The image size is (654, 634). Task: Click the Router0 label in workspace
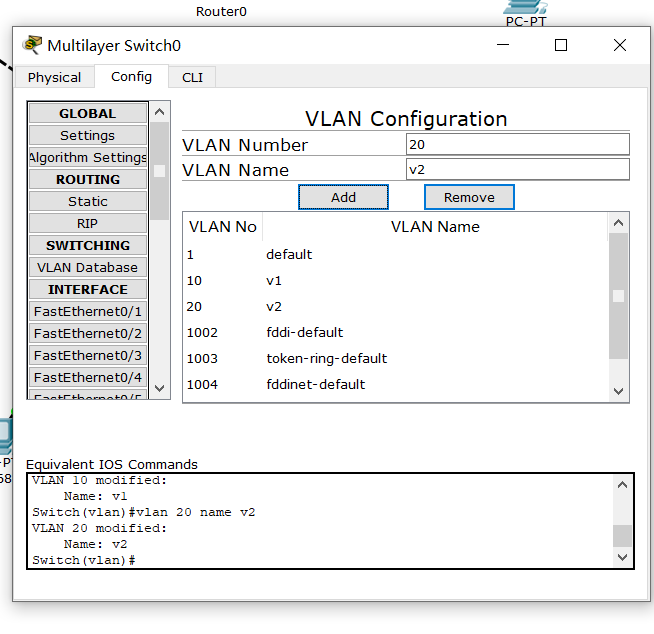click(x=221, y=11)
